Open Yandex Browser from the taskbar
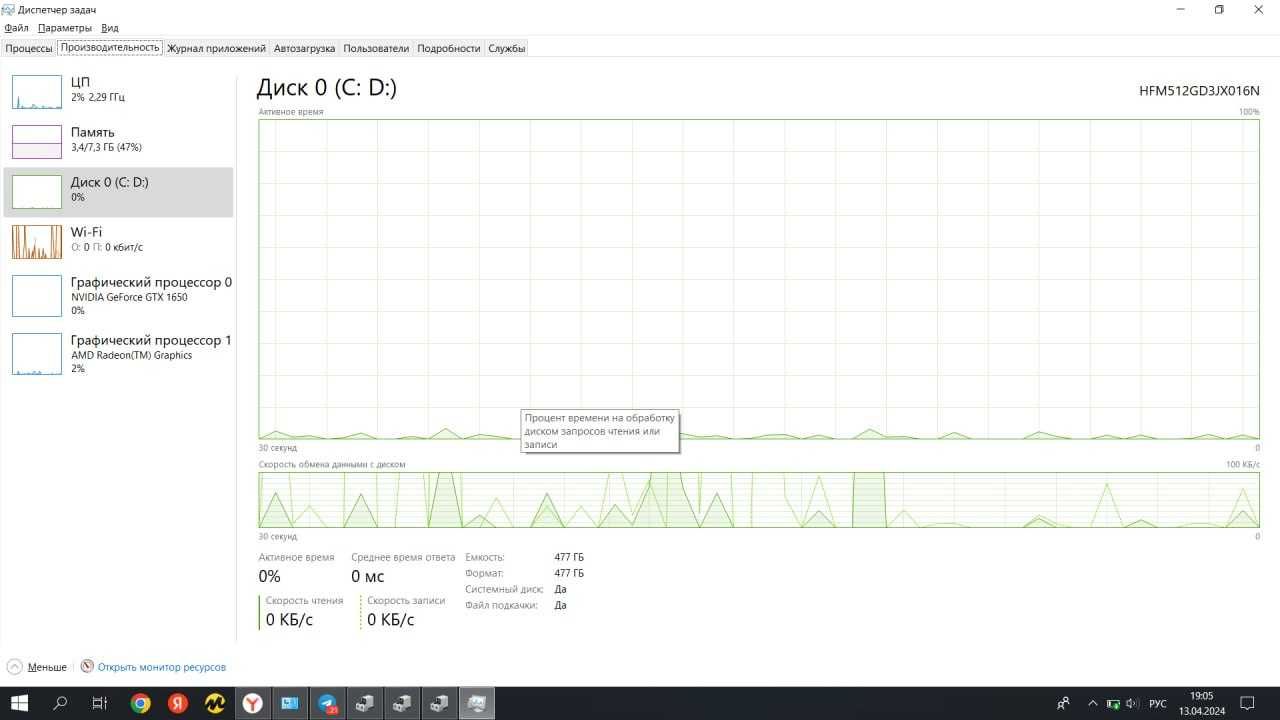Screen dimensions: 1280x720 tap(253, 703)
